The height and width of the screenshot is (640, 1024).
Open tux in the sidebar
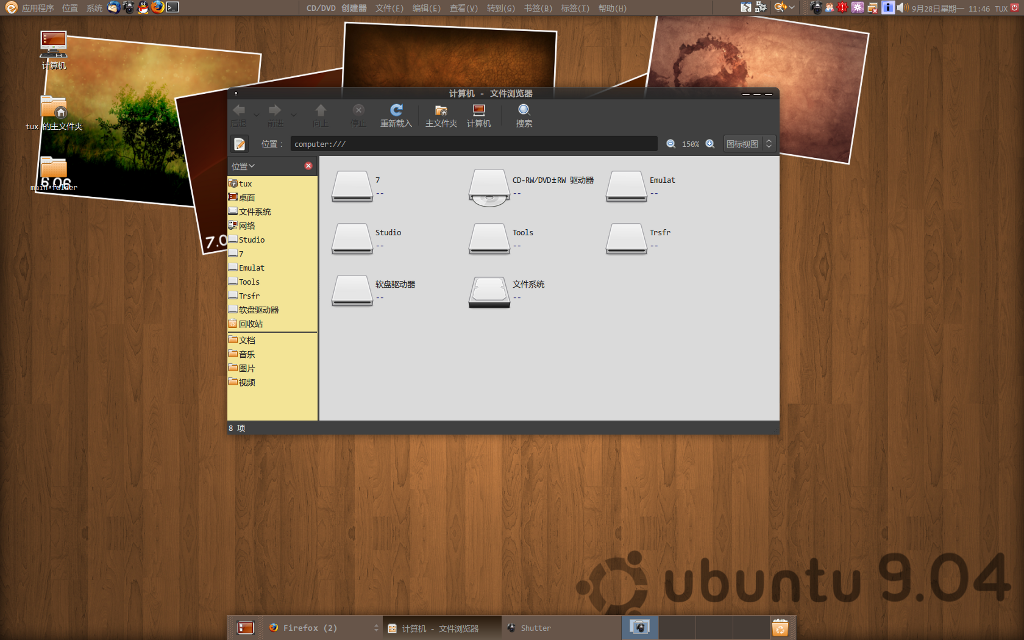click(x=272, y=184)
